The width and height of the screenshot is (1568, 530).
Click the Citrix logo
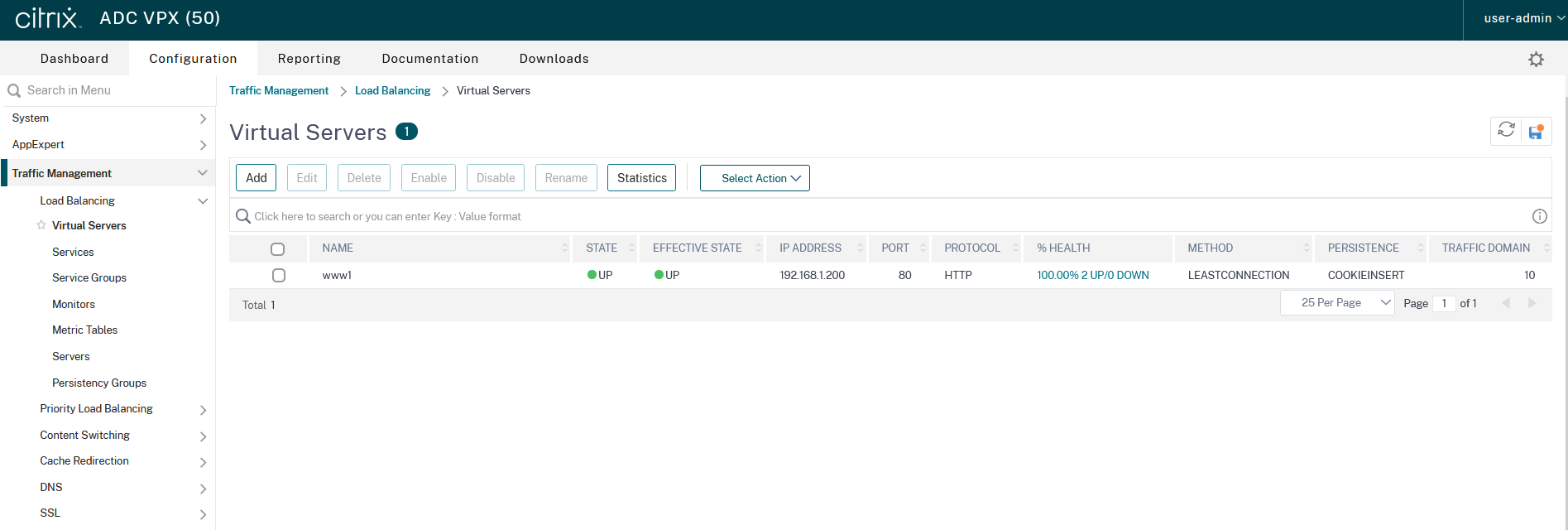tap(48, 18)
